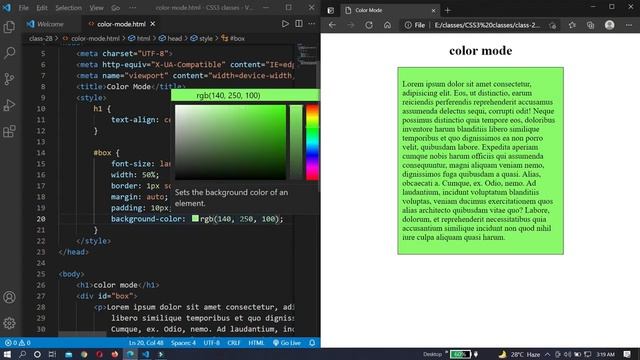Open the Source Control view
The width and height of the screenshot is (640, 360).
click(x=9, y=79)
